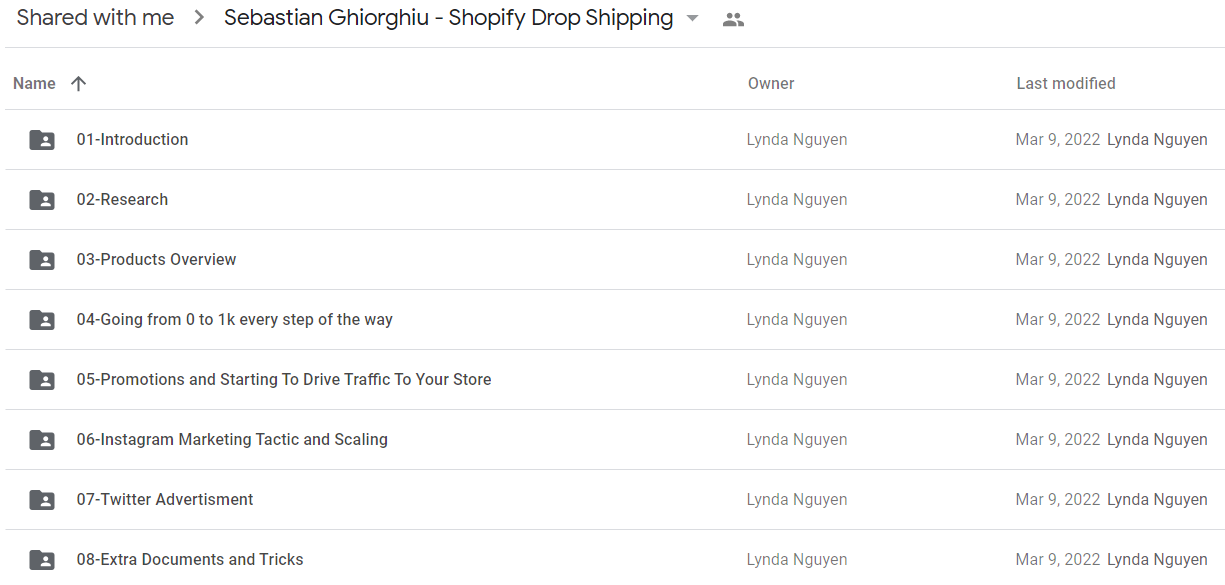Click the 02-Research shared folder icon
Screen dimensions: 1225x585
point(42,200)
